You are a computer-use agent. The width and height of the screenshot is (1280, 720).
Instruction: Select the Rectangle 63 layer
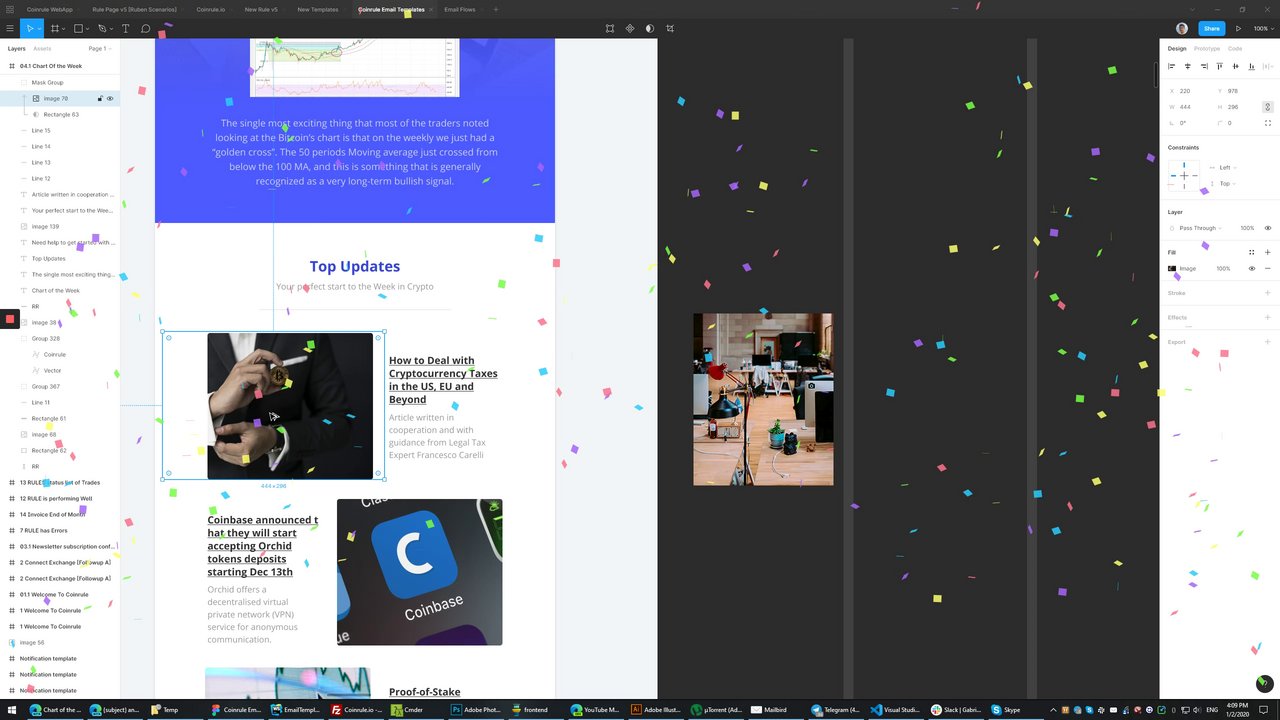tap(60, 115)
